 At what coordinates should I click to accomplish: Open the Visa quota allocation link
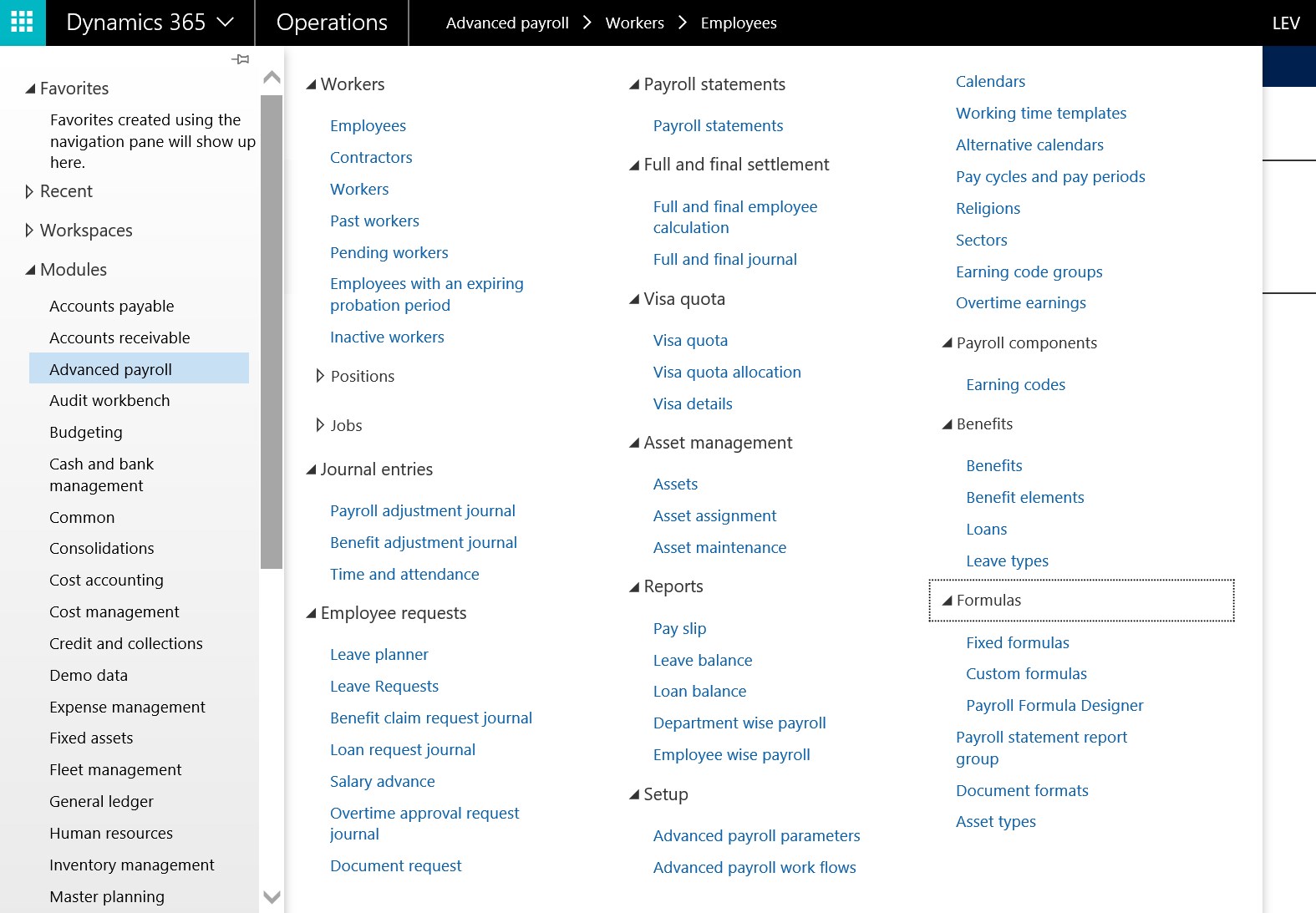(727, 373)
